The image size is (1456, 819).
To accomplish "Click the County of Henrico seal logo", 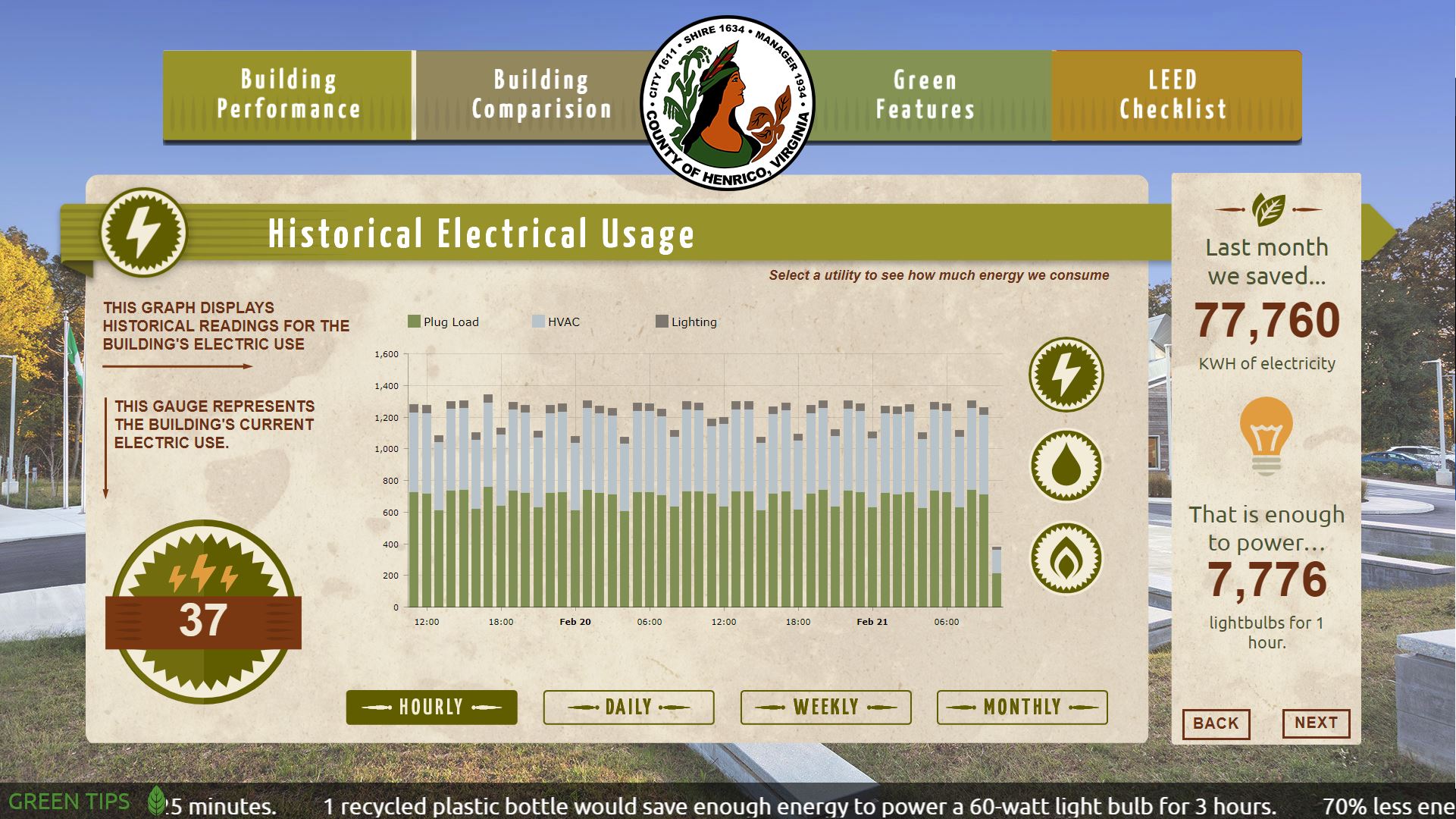I will point(727,103).
